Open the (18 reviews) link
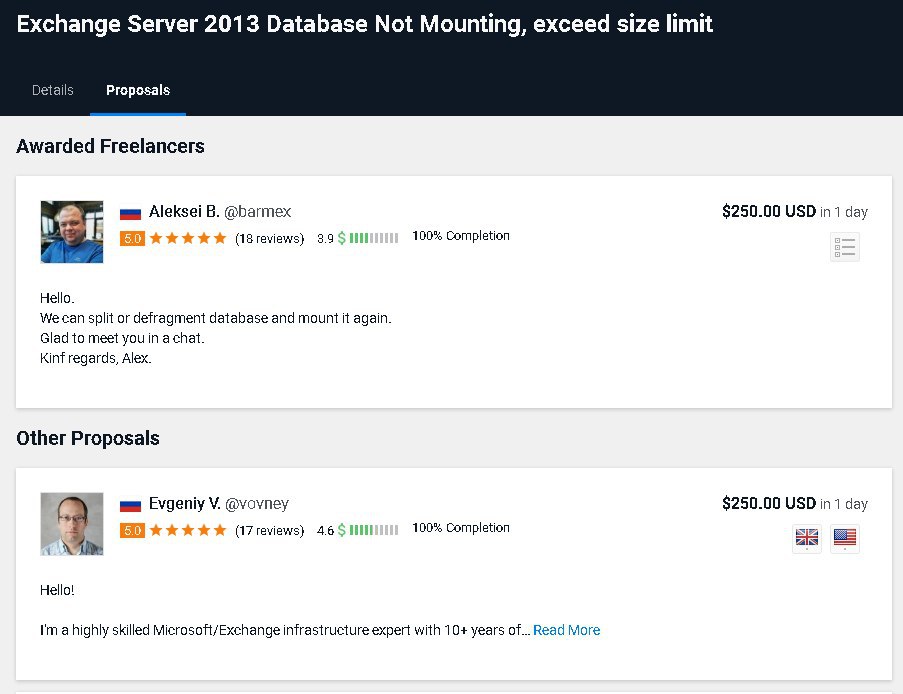 click(270, 238)
